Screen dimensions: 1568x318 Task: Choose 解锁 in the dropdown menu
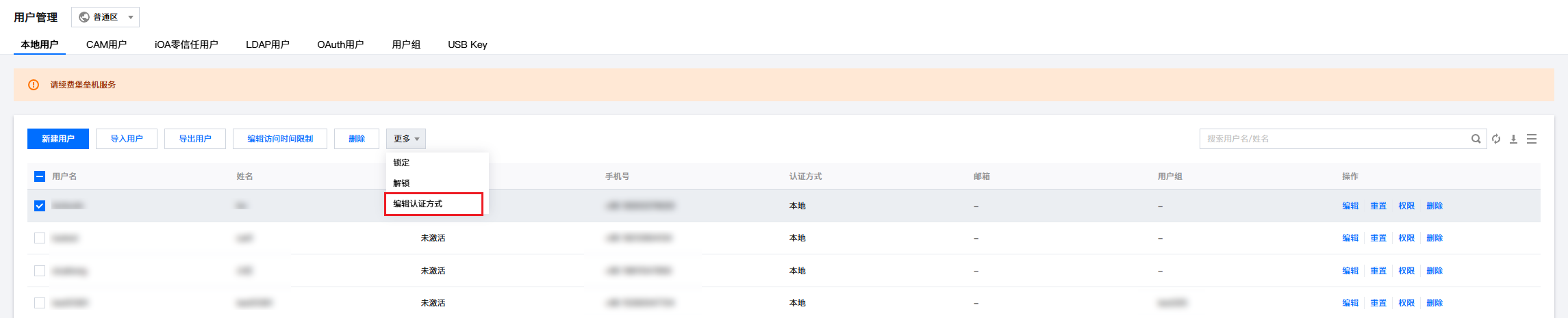pyautogui.click(x=401, y=183)
